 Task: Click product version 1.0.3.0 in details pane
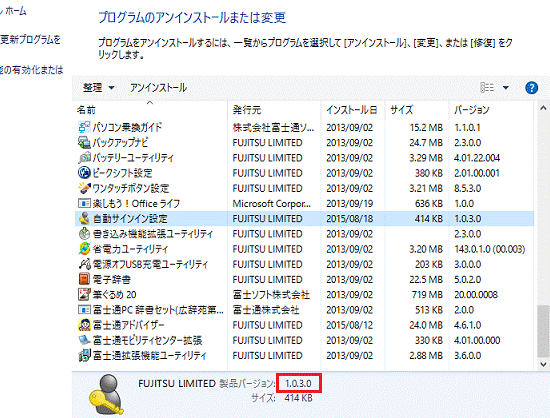point(298,383)
